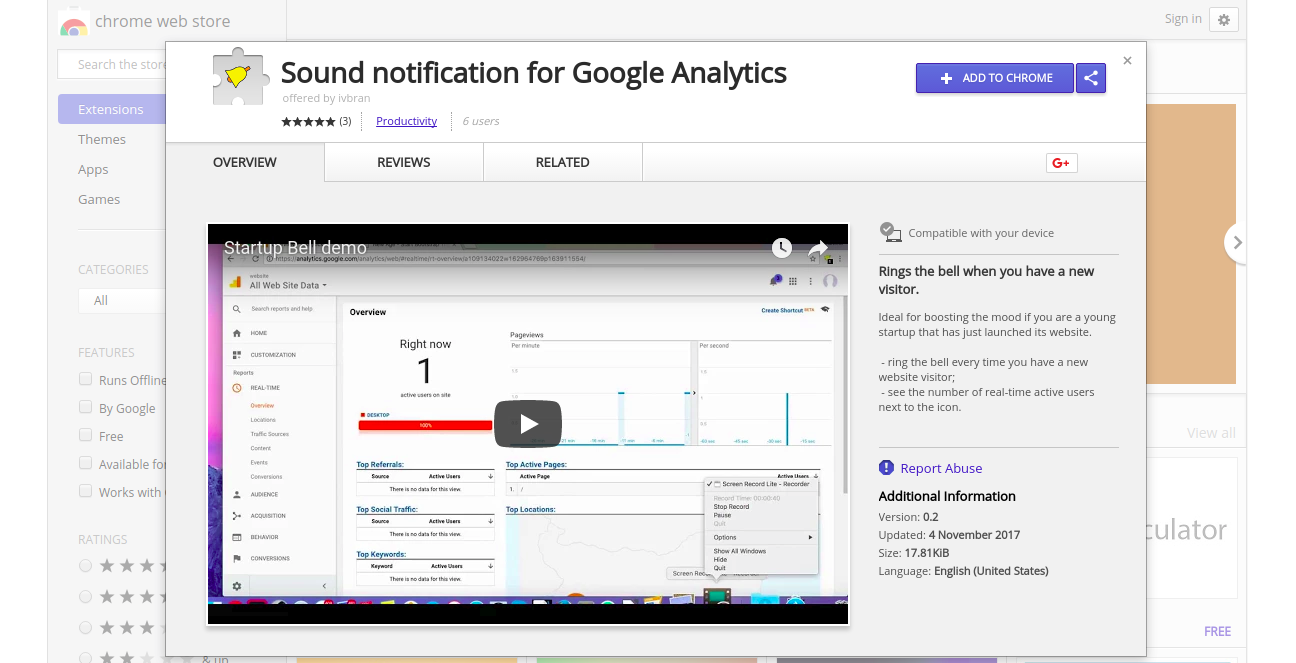
Task: Click the Version 0.2 text
Action: pos(909,517)
